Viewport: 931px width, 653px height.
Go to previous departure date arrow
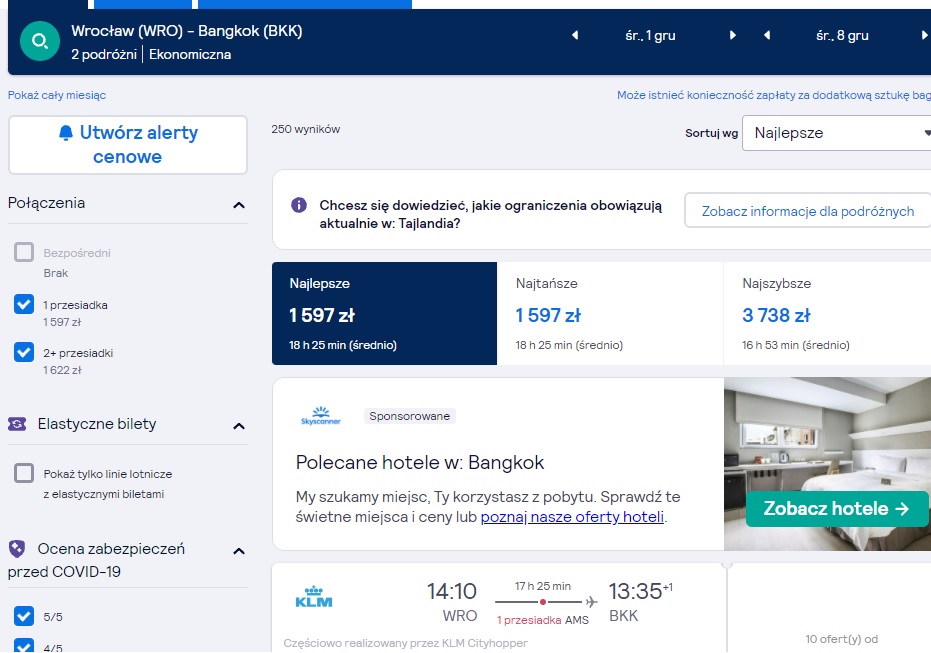click(575, 36)
